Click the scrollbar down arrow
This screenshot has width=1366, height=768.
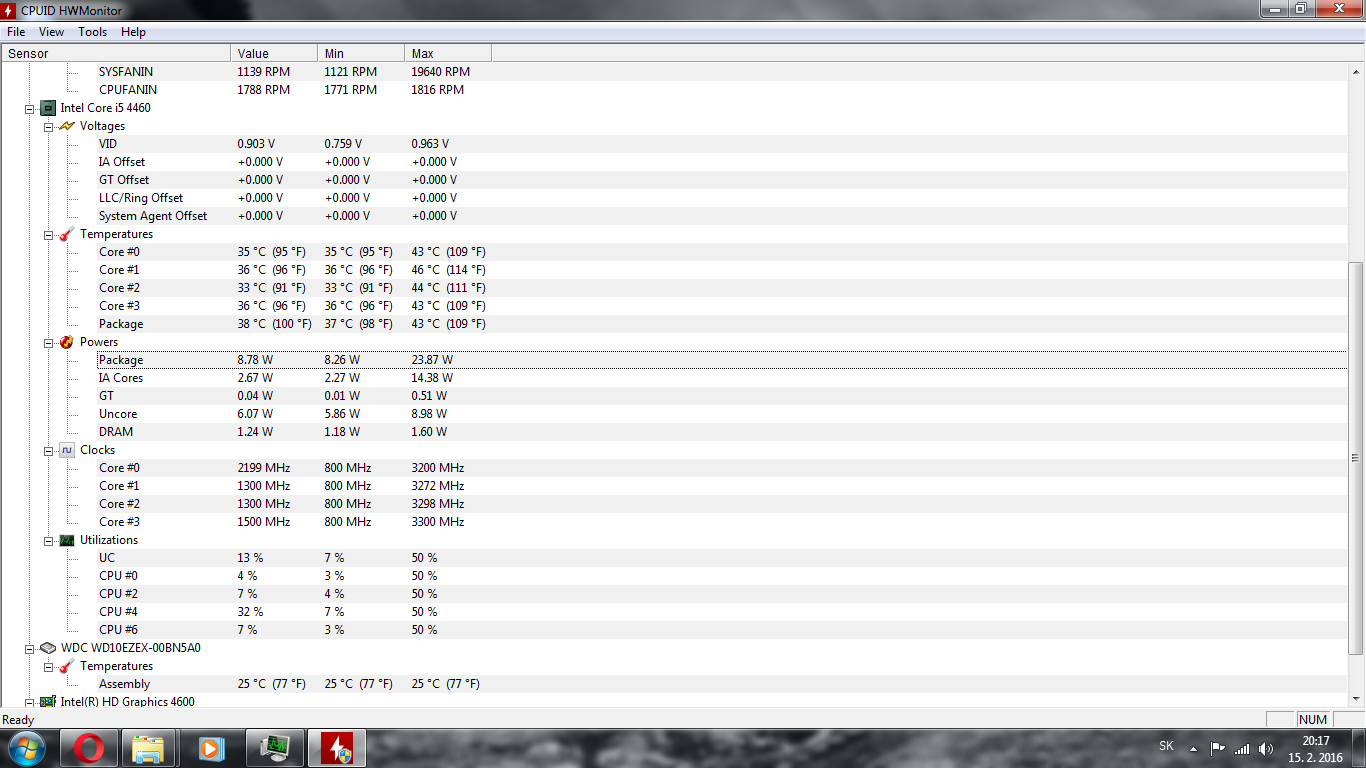coord(1356,701)
